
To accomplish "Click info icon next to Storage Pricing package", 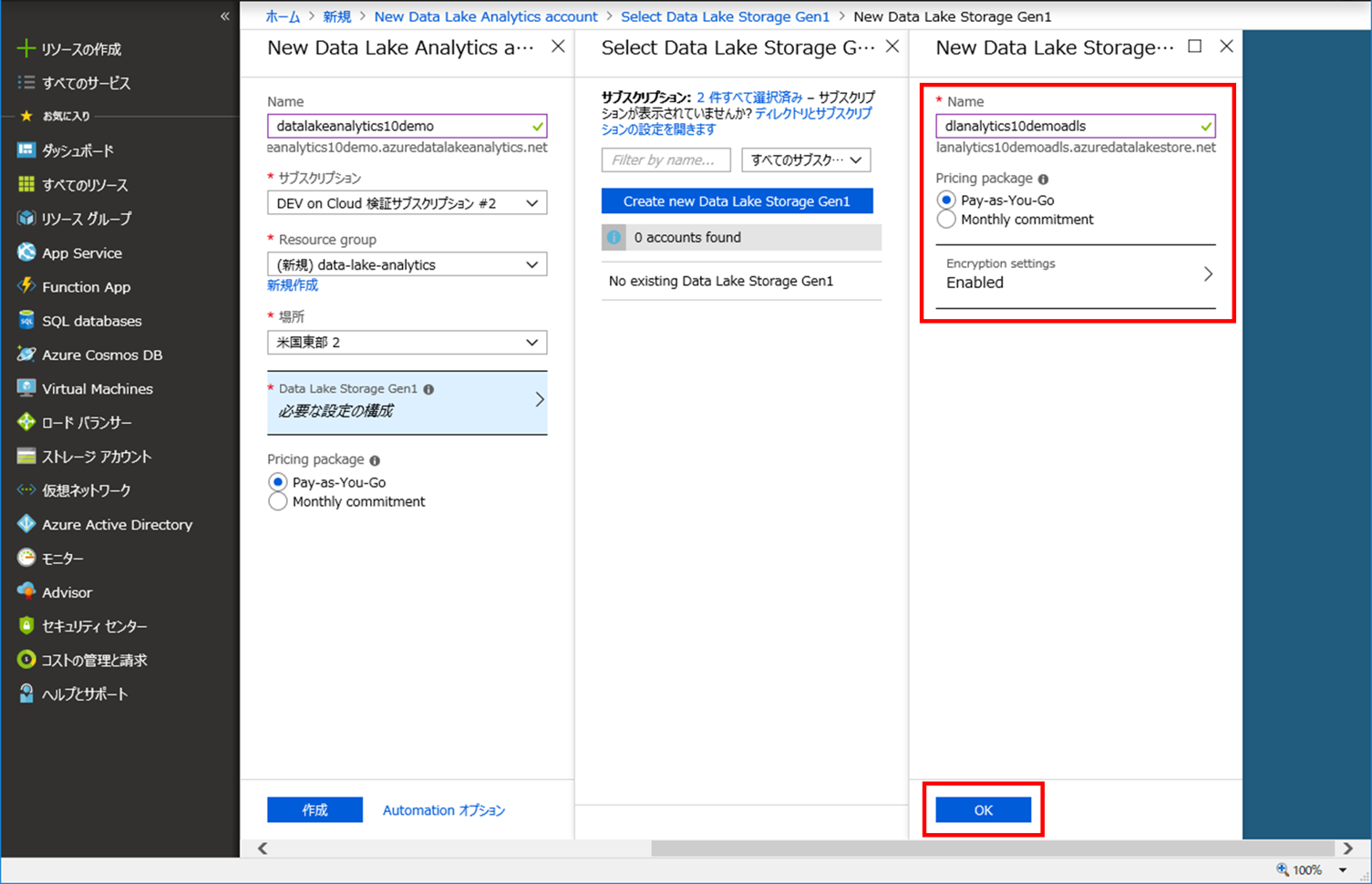I will [x=1043, y=180].
